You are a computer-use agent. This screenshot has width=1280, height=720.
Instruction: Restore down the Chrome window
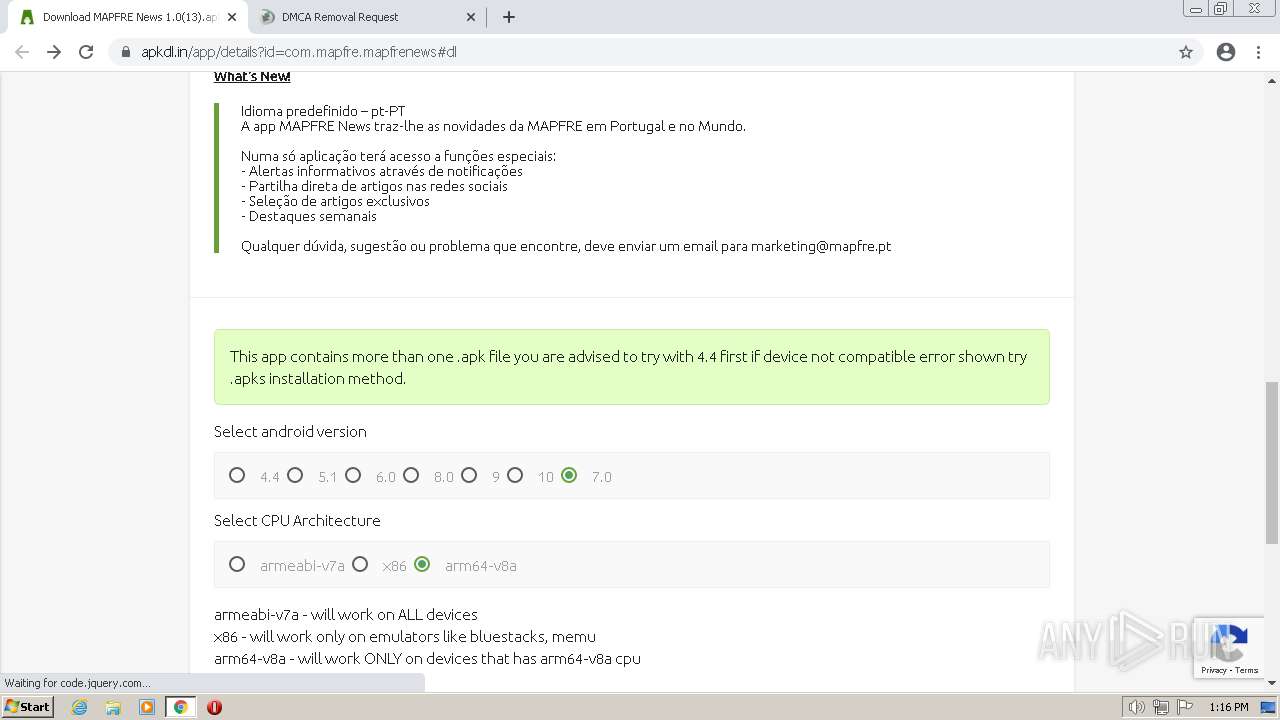click(x=1221, y=9)
